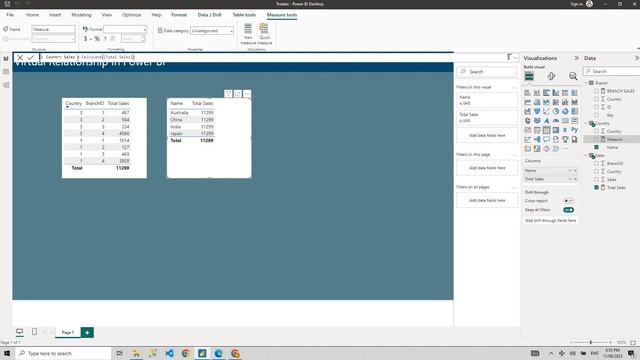640x360 pixels.
Task: Open Total Sales field dropdown in Columns well
Action: coord(570,179)
